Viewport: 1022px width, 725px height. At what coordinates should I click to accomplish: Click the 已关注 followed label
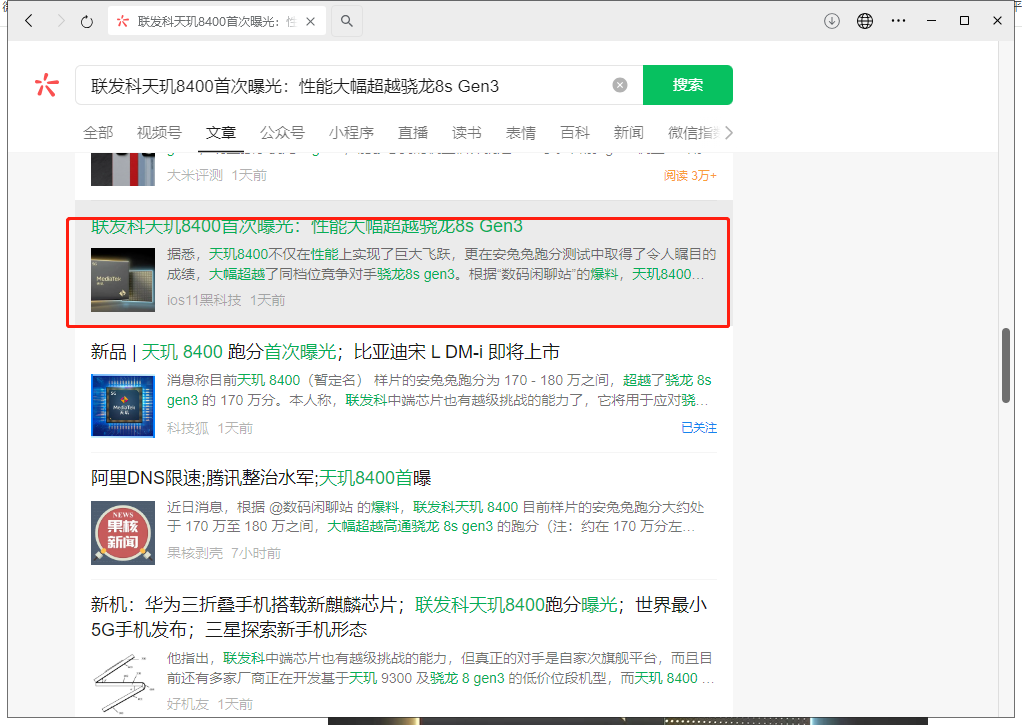(x=699, y=428)
